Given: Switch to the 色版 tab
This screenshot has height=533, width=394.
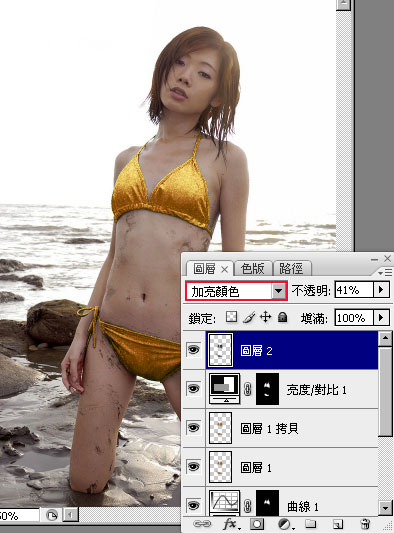Looking at the screenshot, I should 253,268.
